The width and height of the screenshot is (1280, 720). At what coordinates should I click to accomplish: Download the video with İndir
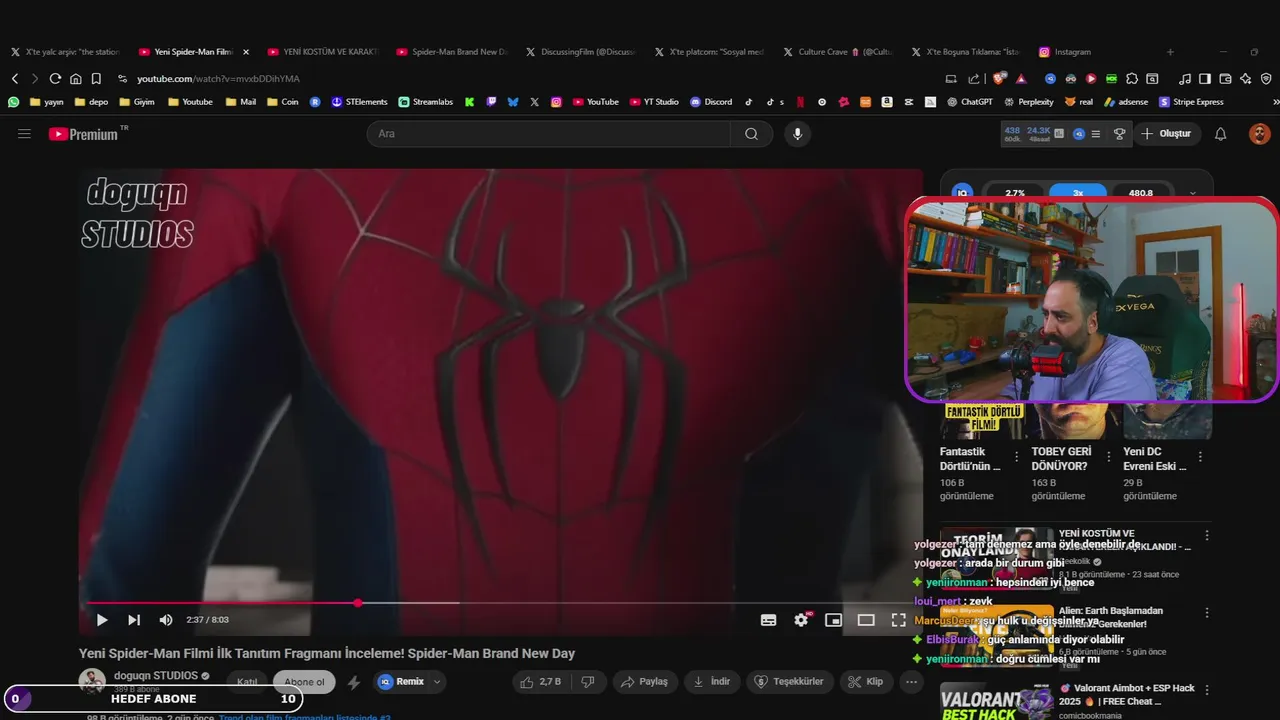point(712,682)
